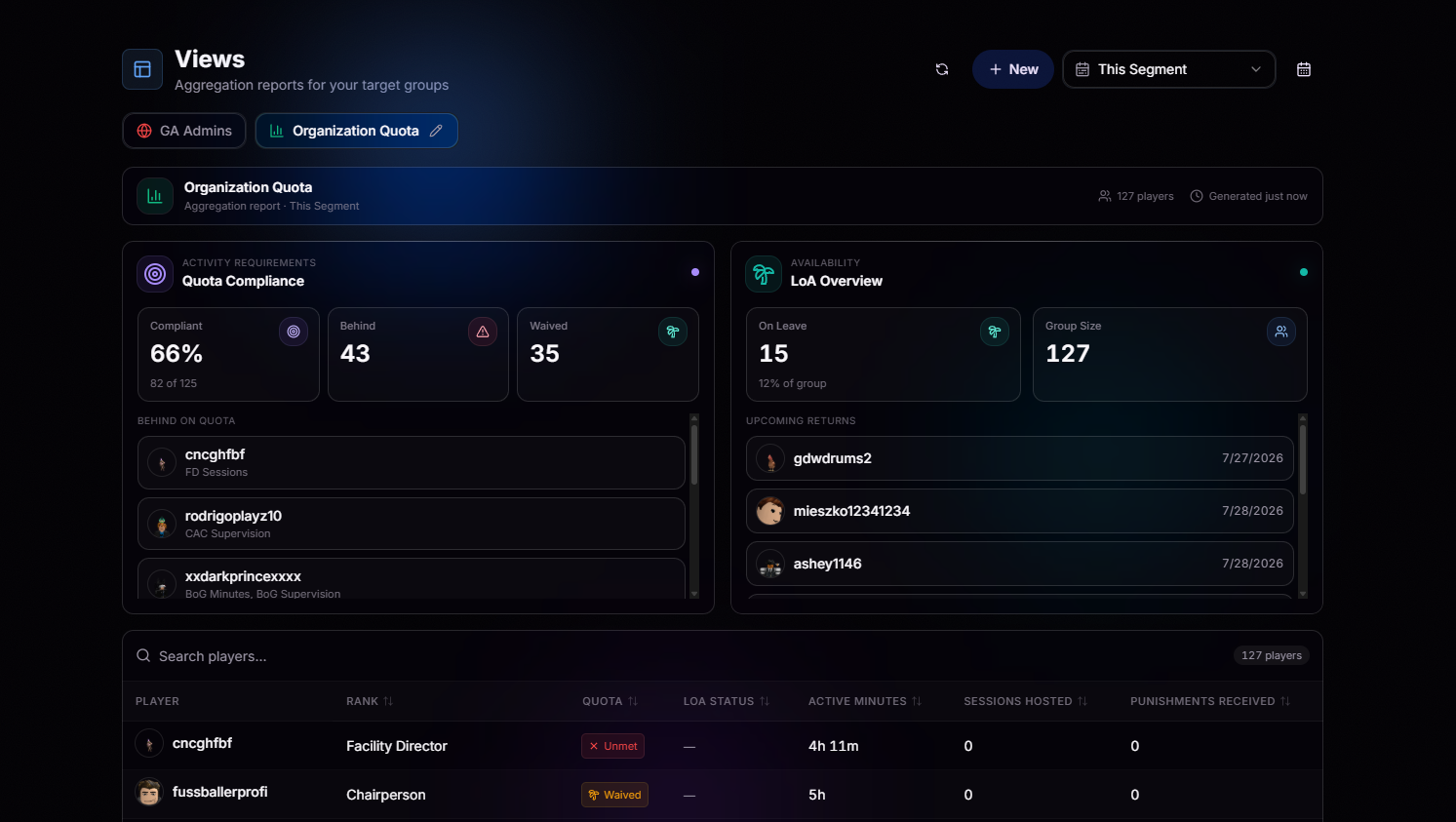The height and width of the screenshot is (822, 1456).
Task: Open mieszko12341234 return row
Action: (1020, 511)
